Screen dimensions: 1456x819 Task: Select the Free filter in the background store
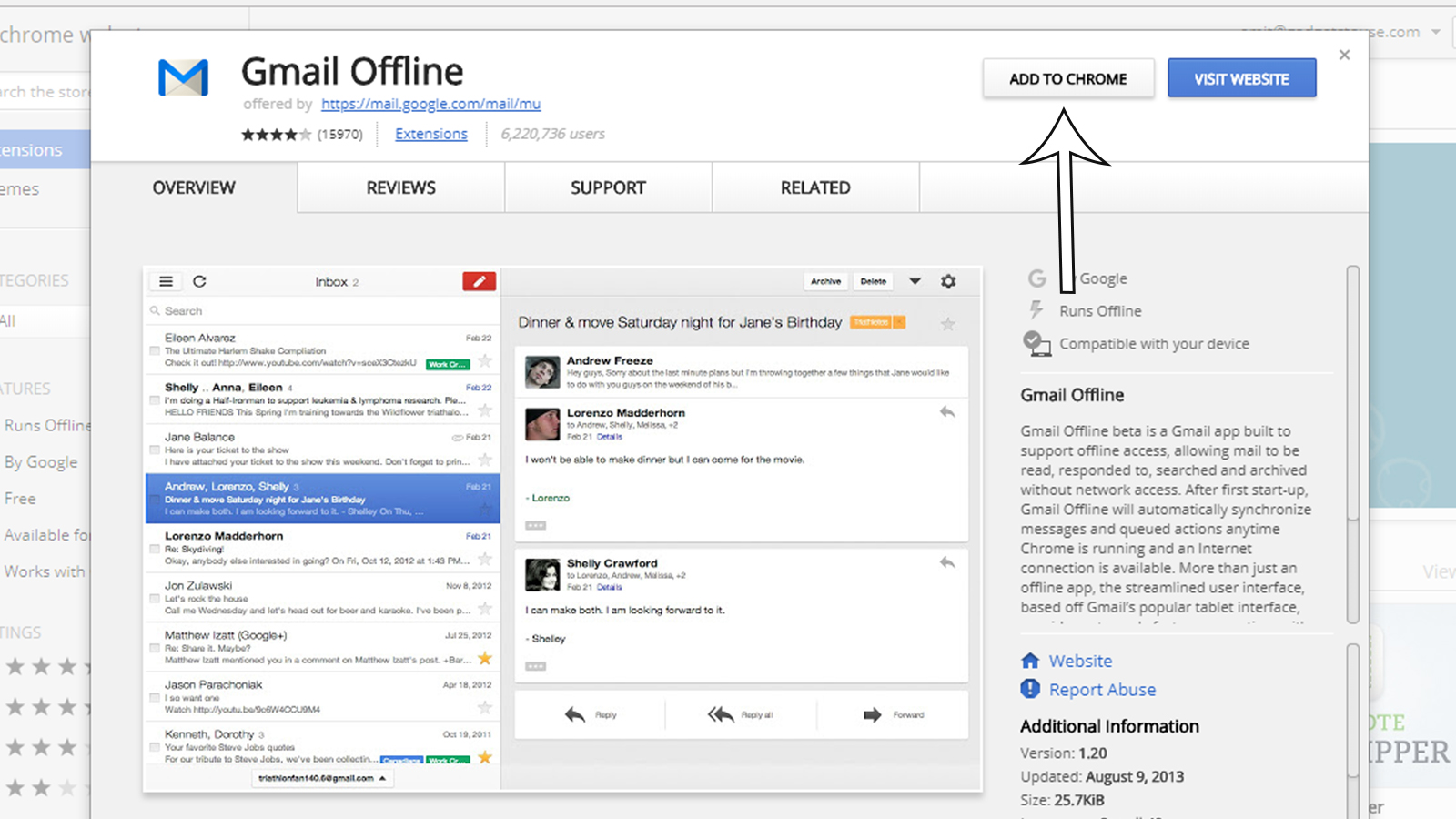[20, 499]
